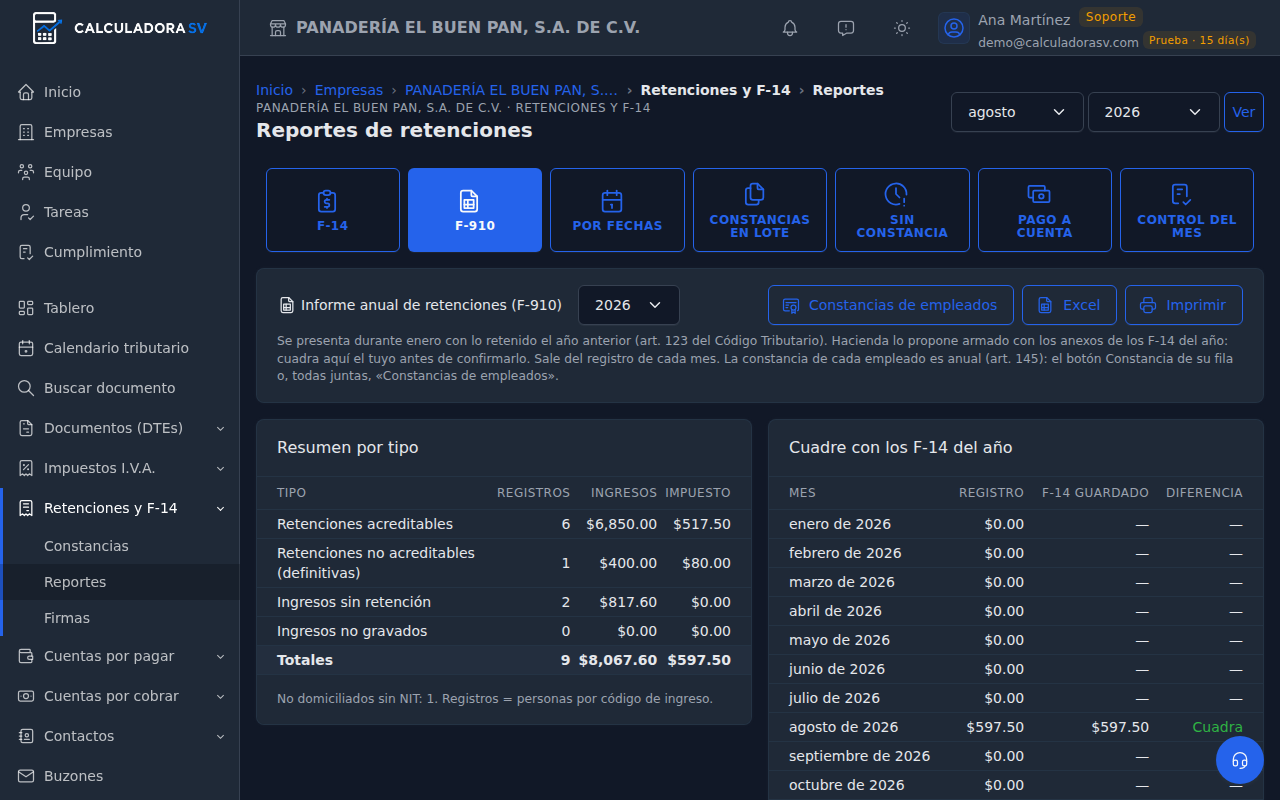Viewport: 1280px width, 800px height.
Task: Click the Prueba · 15 día(s) badge
Action: [x=1199, y=41]
